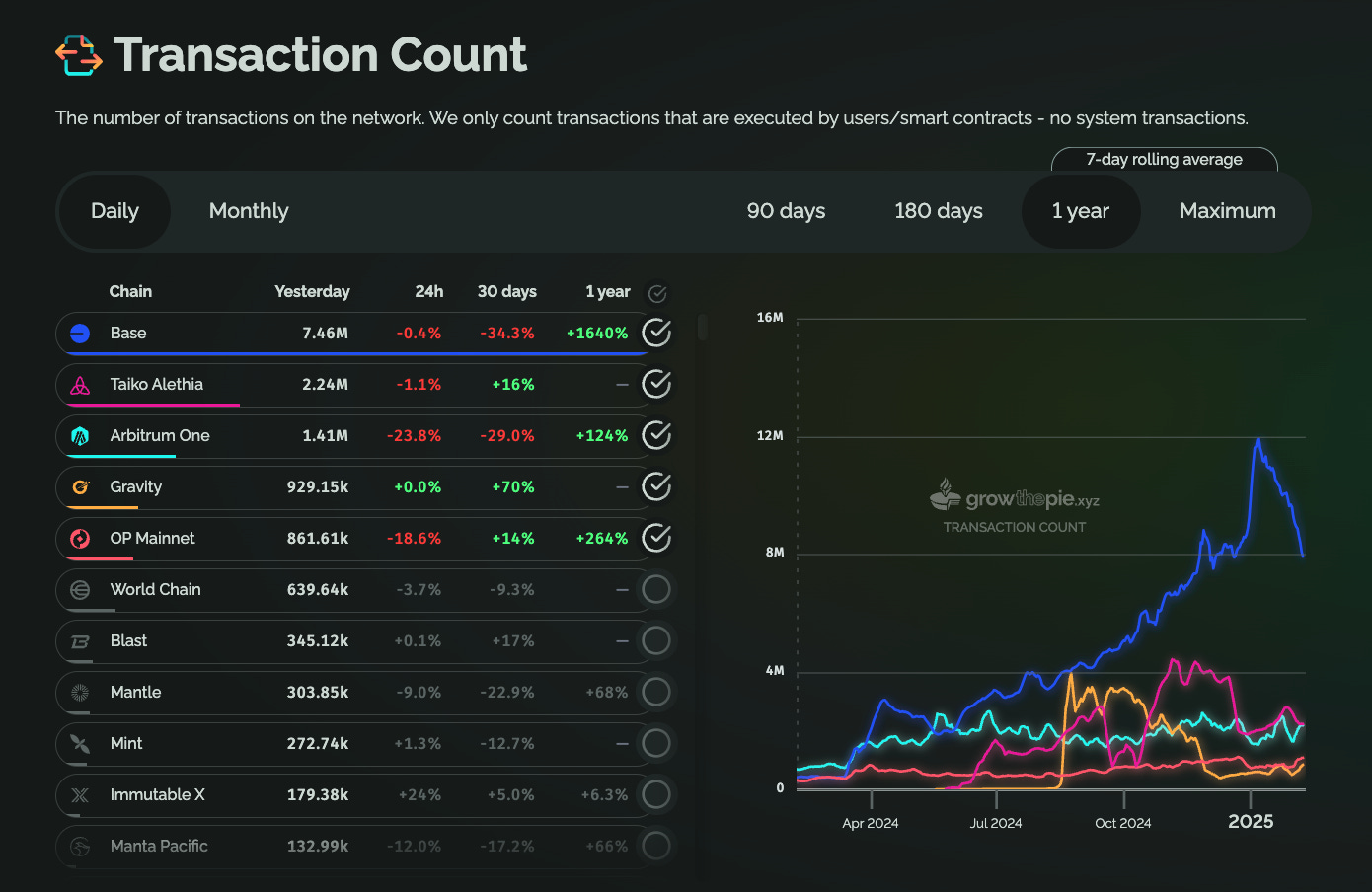Deselect Gravity chain checkmark
1372x892 pixels.
pyautogui.click(x=656, y=486)
